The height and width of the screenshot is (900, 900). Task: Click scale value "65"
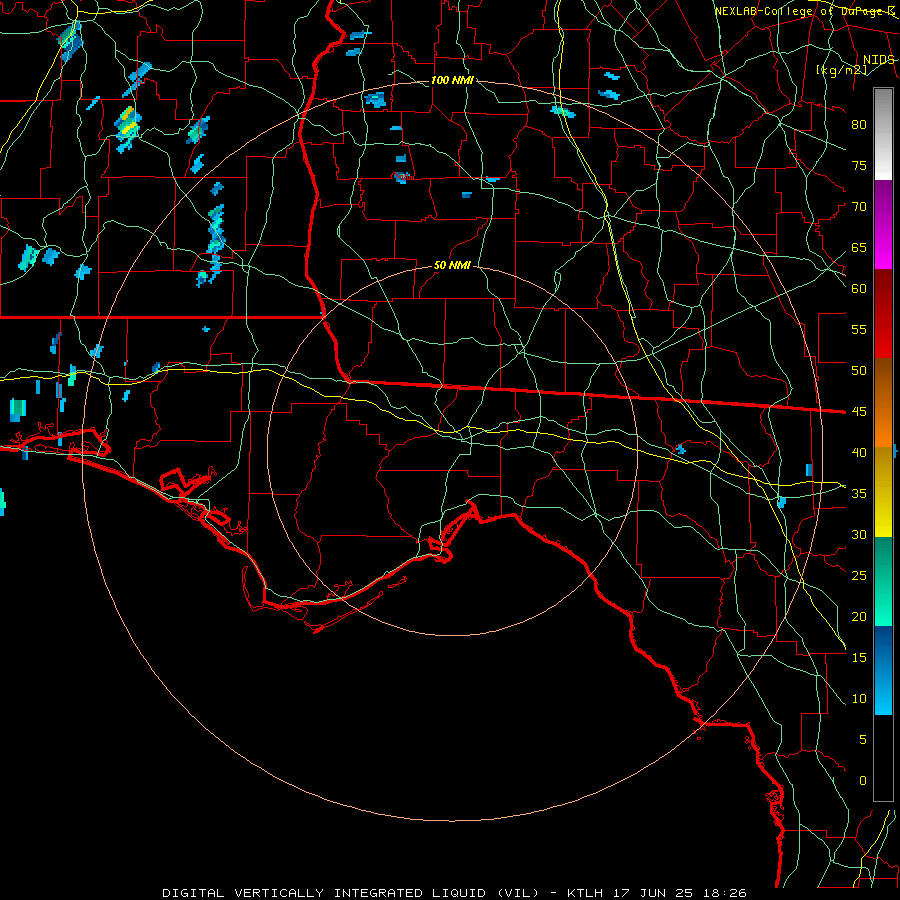pyautogui.click(x=859, y=247)
